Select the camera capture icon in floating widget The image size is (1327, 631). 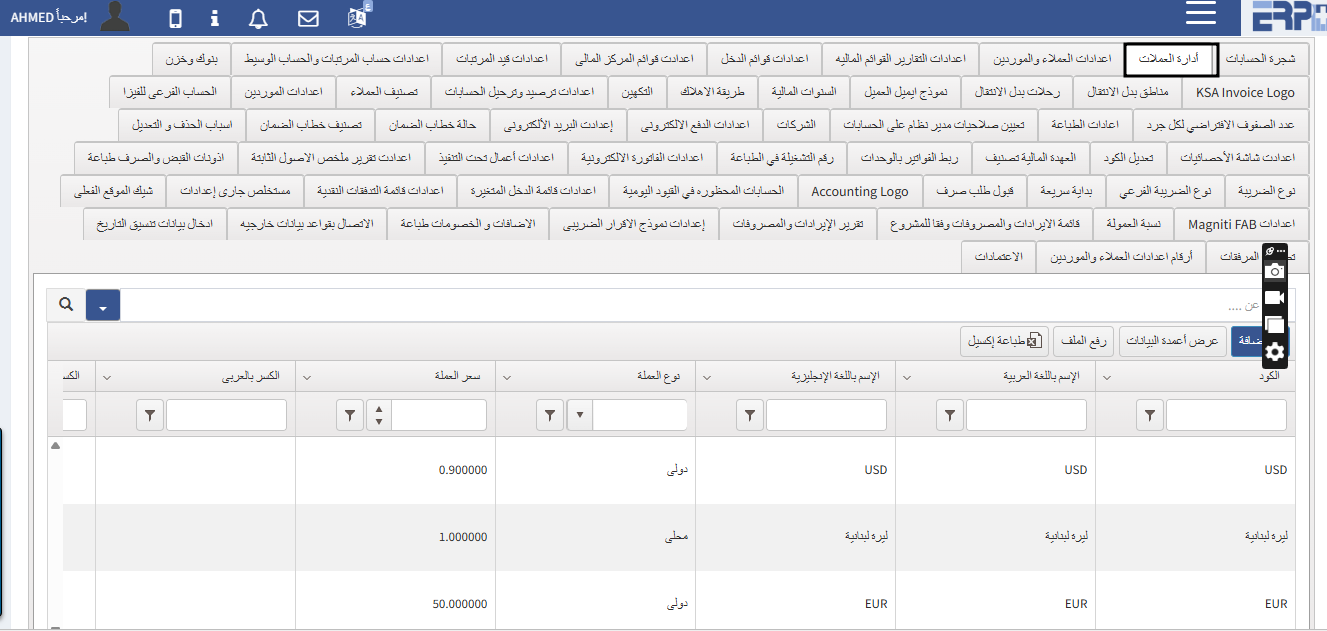point(1276,272)
